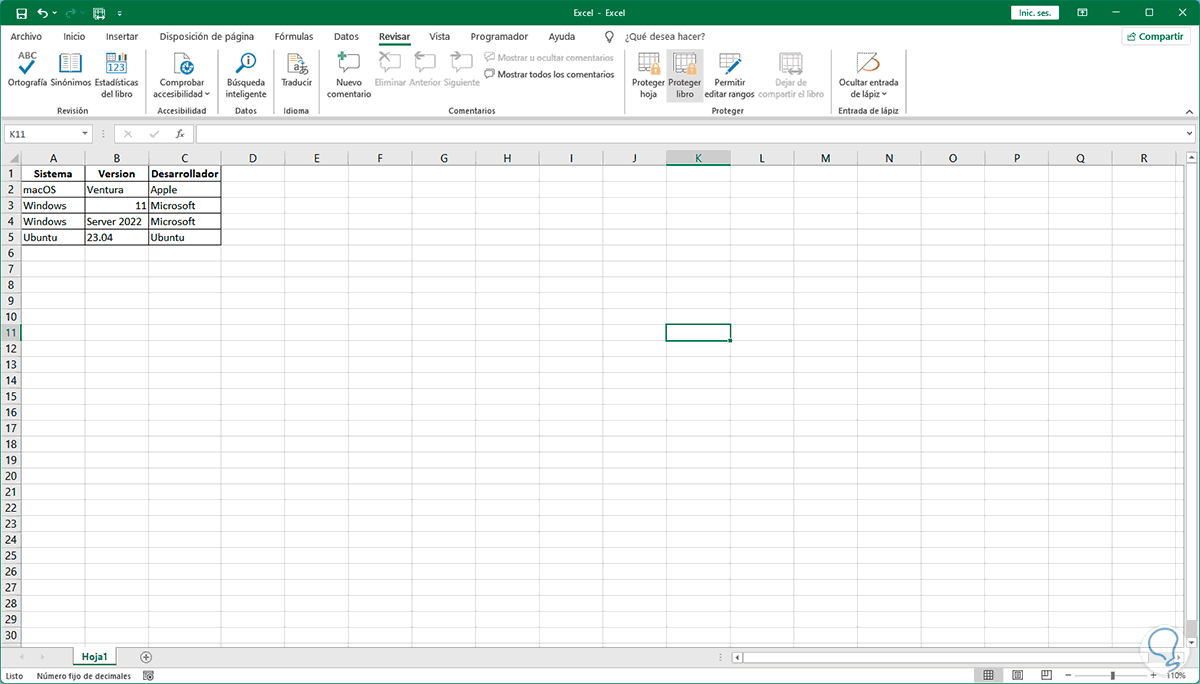The height and width of the screenshot is (684, 1200).
Task: Click the Comprobar accesibilidad icon
Action: [x=182, y=64]
